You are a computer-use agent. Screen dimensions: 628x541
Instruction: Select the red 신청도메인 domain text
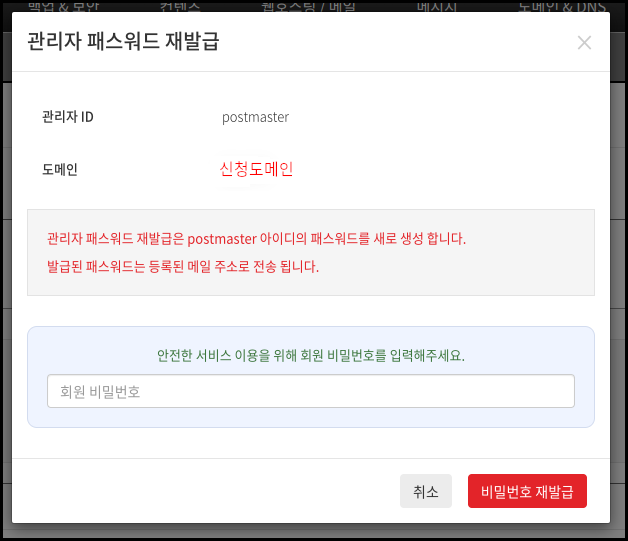pos(256,169)
